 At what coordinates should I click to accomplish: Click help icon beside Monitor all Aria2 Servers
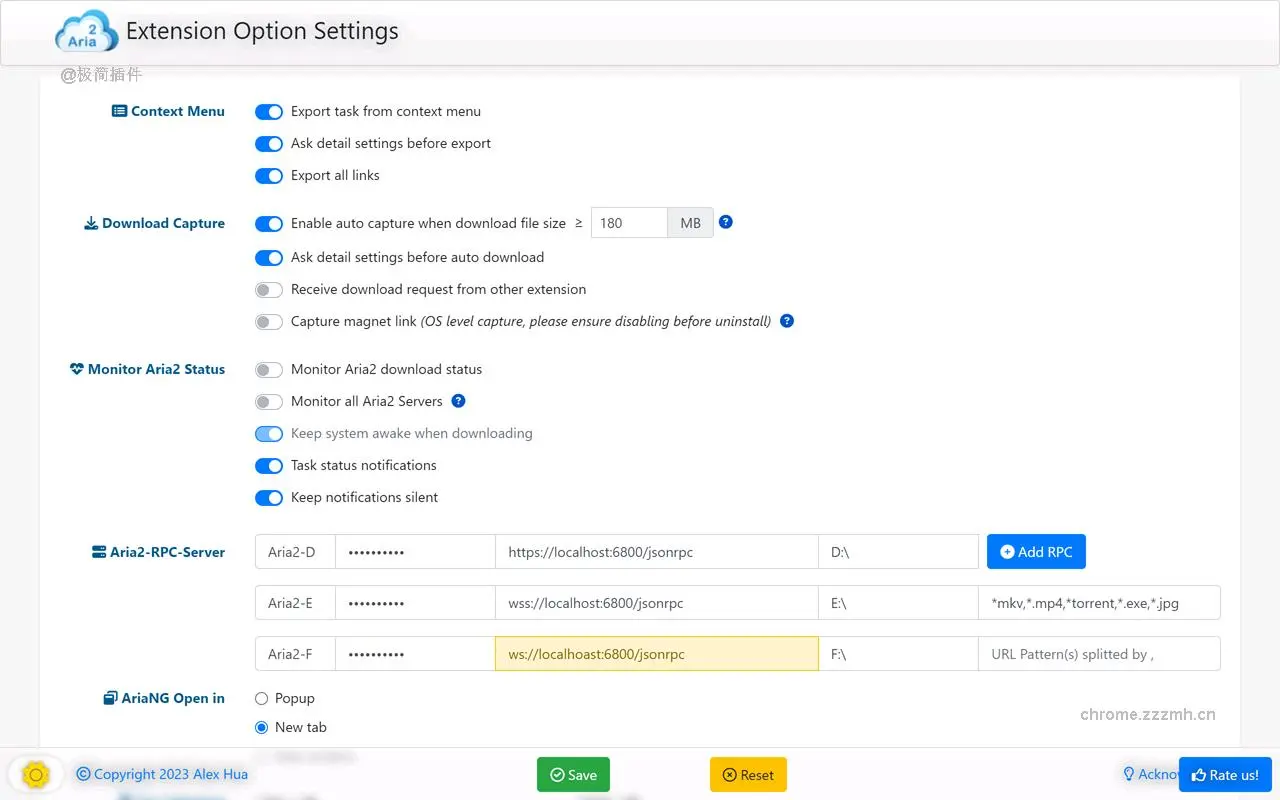click(x=458, y=401)
